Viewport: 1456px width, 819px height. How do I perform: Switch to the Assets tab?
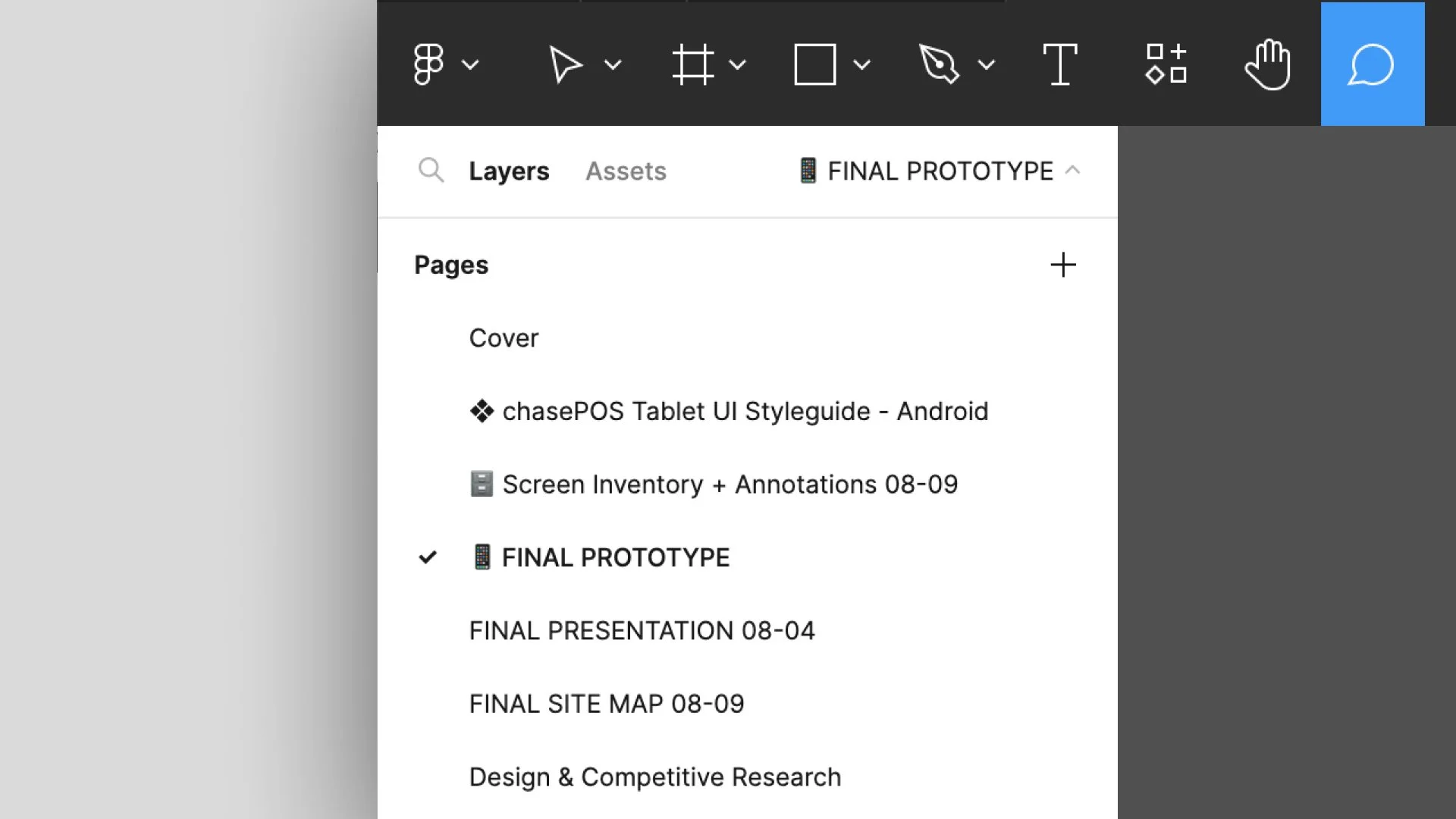(x=626, y=171)
